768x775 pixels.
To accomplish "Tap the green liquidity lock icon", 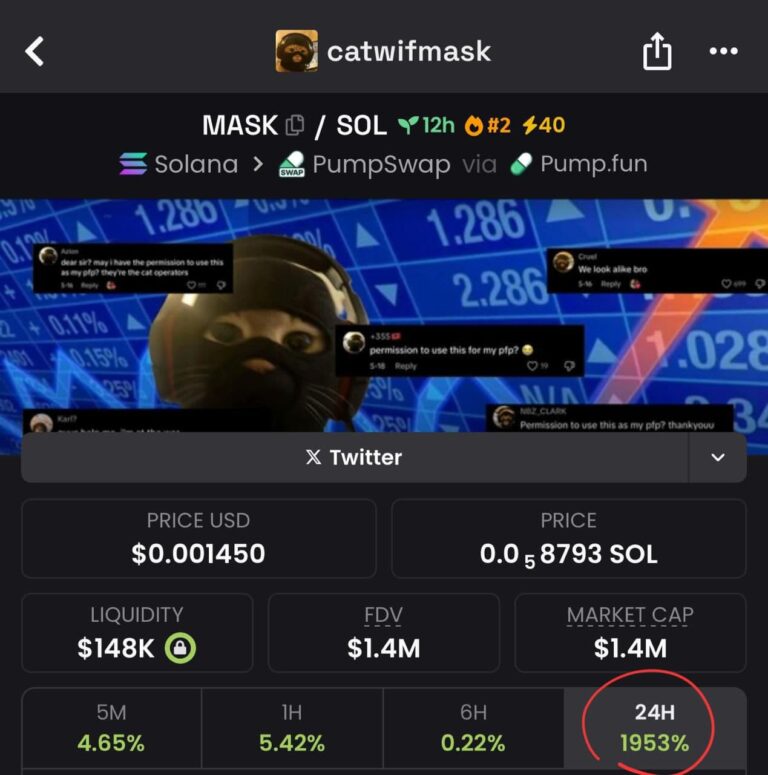I will coord(180,648).
